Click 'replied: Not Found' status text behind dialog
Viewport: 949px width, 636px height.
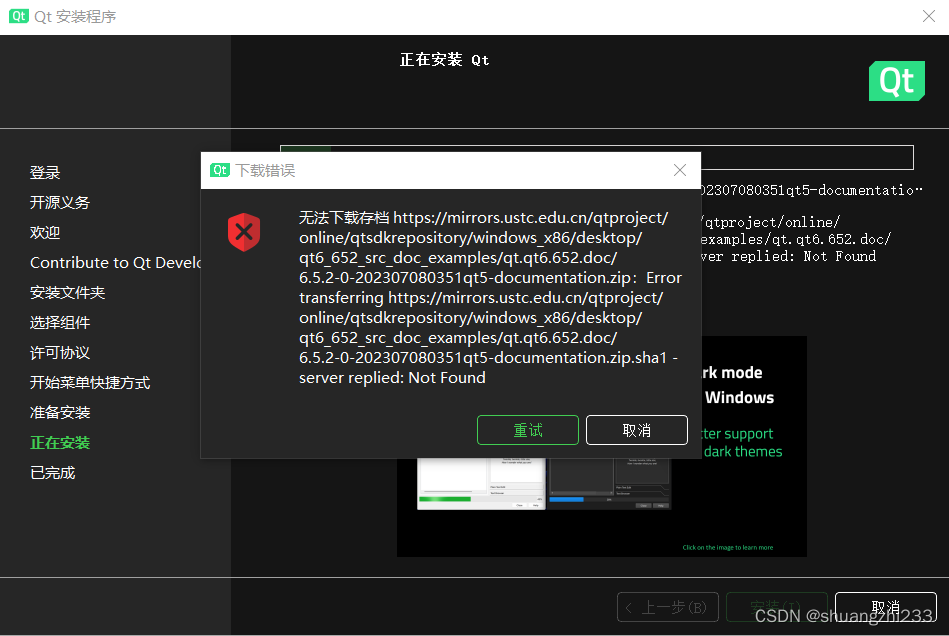(803, 257)
